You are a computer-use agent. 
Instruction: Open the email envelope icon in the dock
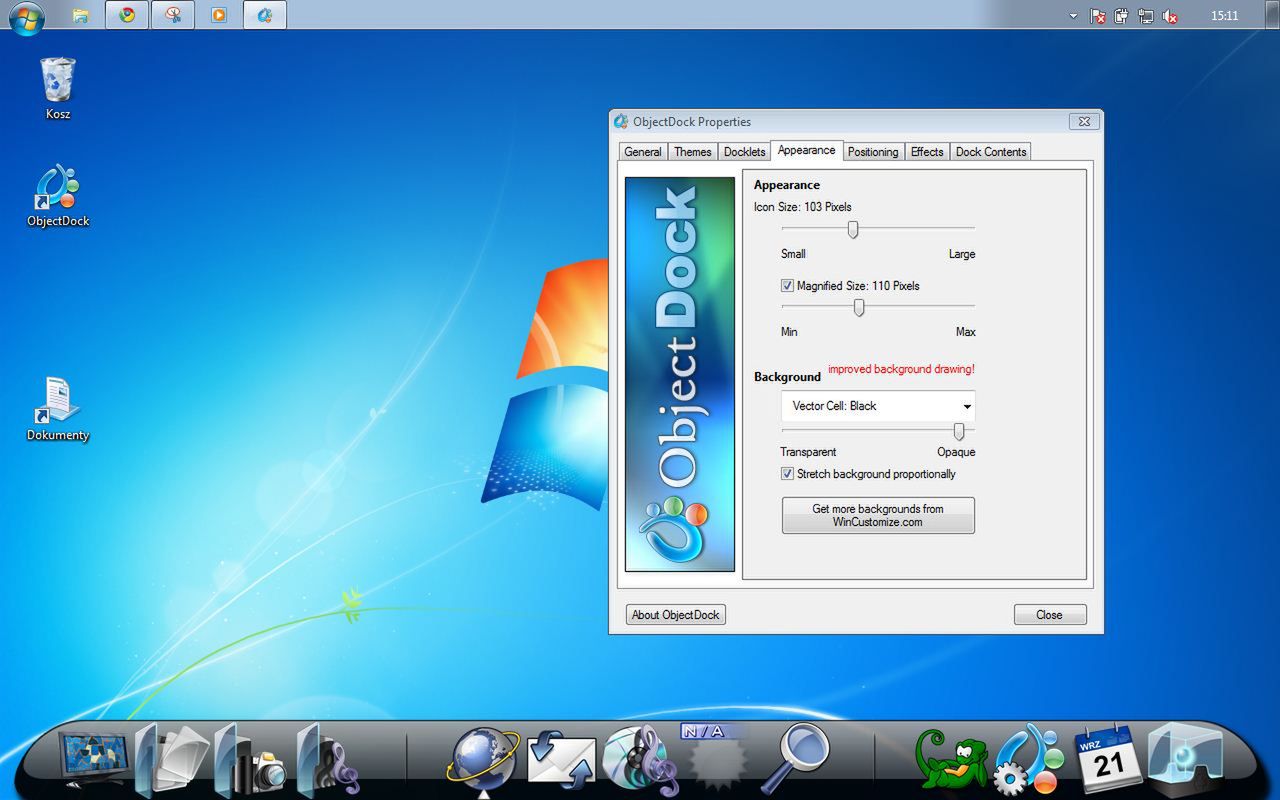tap(561, 762)
